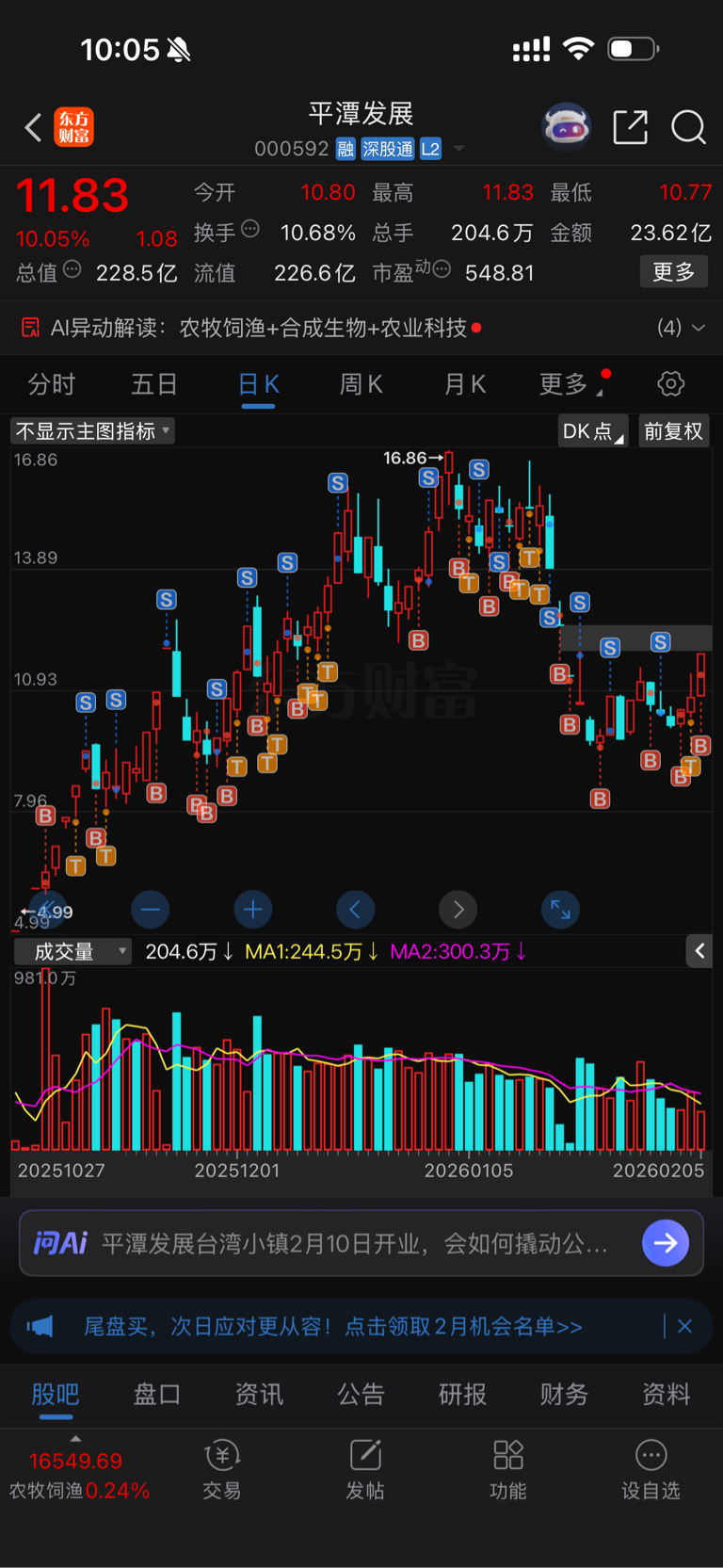Open the 东方财富 logo icon
Image resolution: width=723 pixels, height=1568 pixels.
click(x=73, y=127)
